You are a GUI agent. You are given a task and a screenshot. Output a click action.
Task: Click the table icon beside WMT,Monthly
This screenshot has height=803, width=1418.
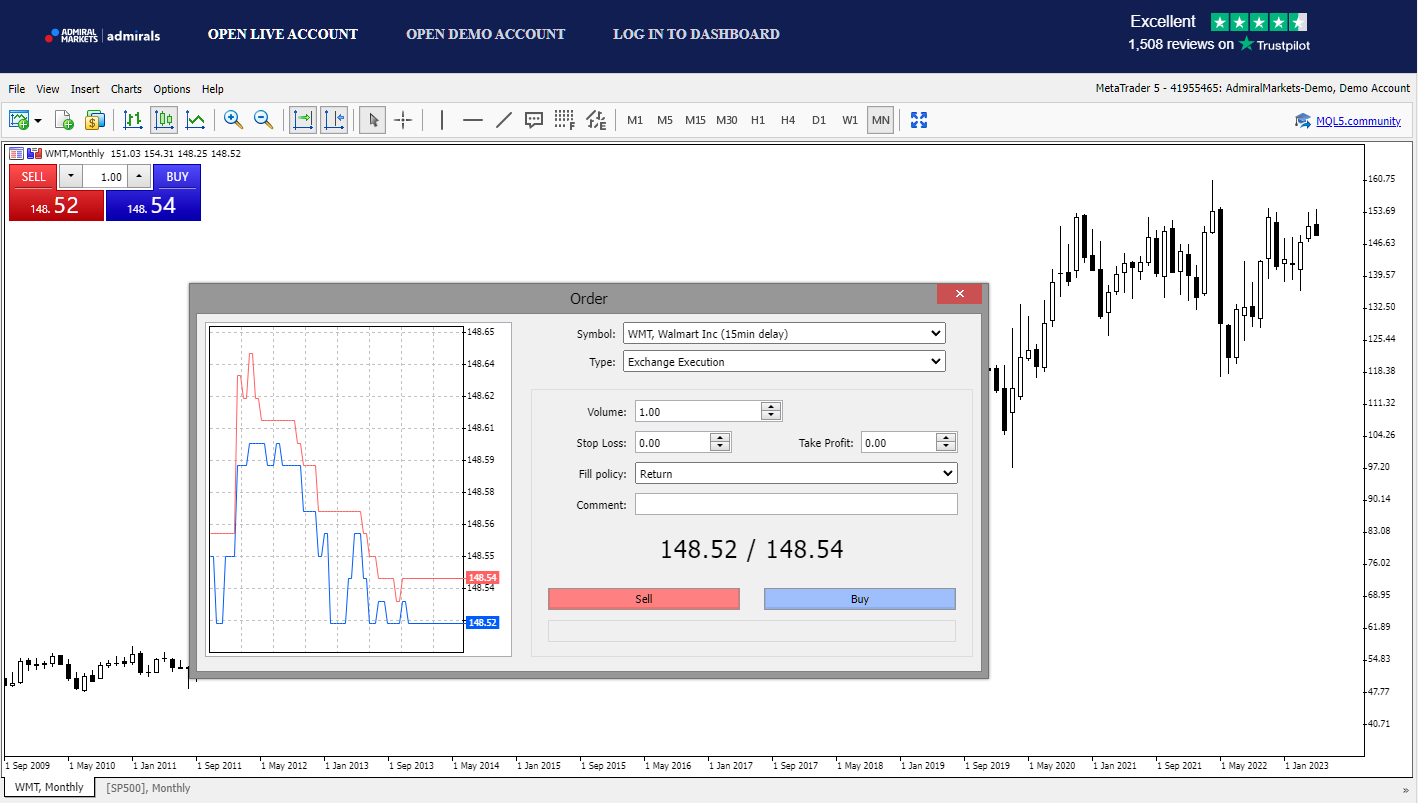coord(16,153)
